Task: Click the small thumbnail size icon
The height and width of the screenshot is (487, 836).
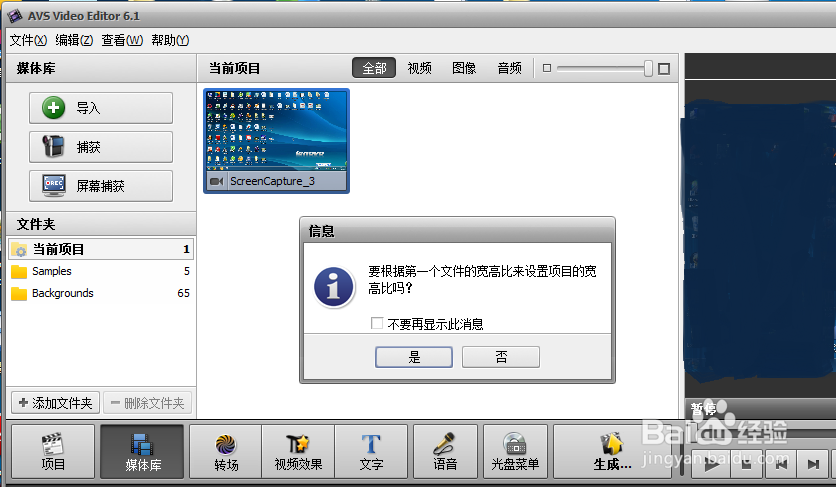Action: pyautogui.click(x=546, y=68)
